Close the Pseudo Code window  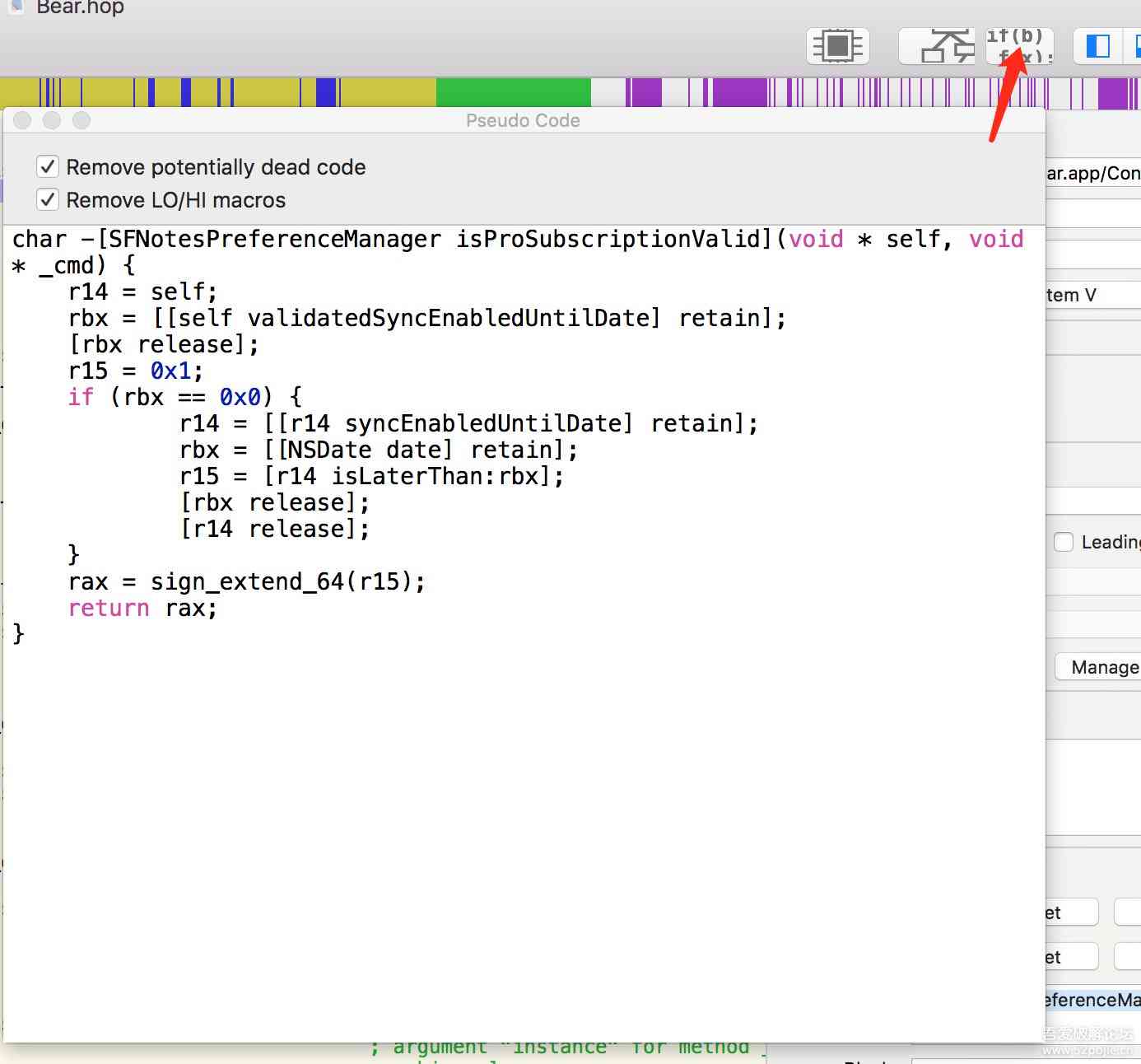22,120
